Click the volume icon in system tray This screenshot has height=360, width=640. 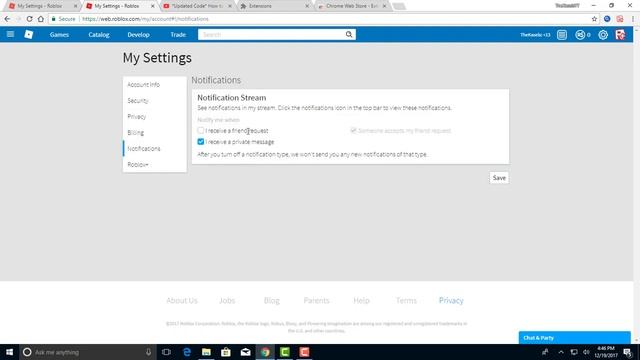(x=586, y=352)
